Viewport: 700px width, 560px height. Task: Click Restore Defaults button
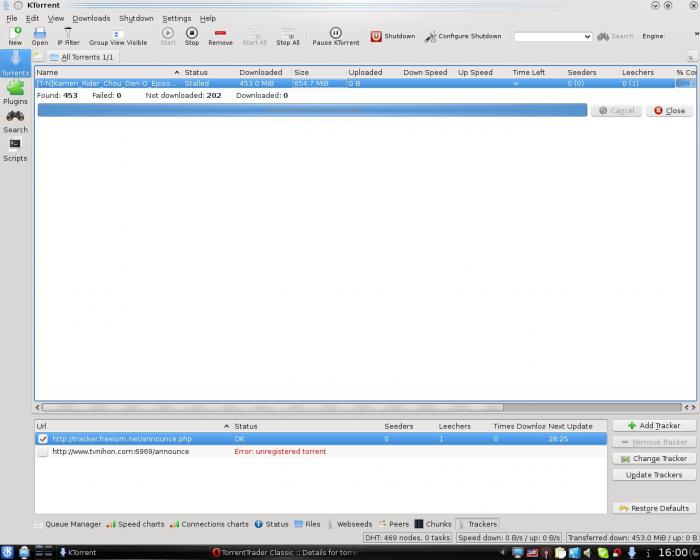tap(654, 508)
